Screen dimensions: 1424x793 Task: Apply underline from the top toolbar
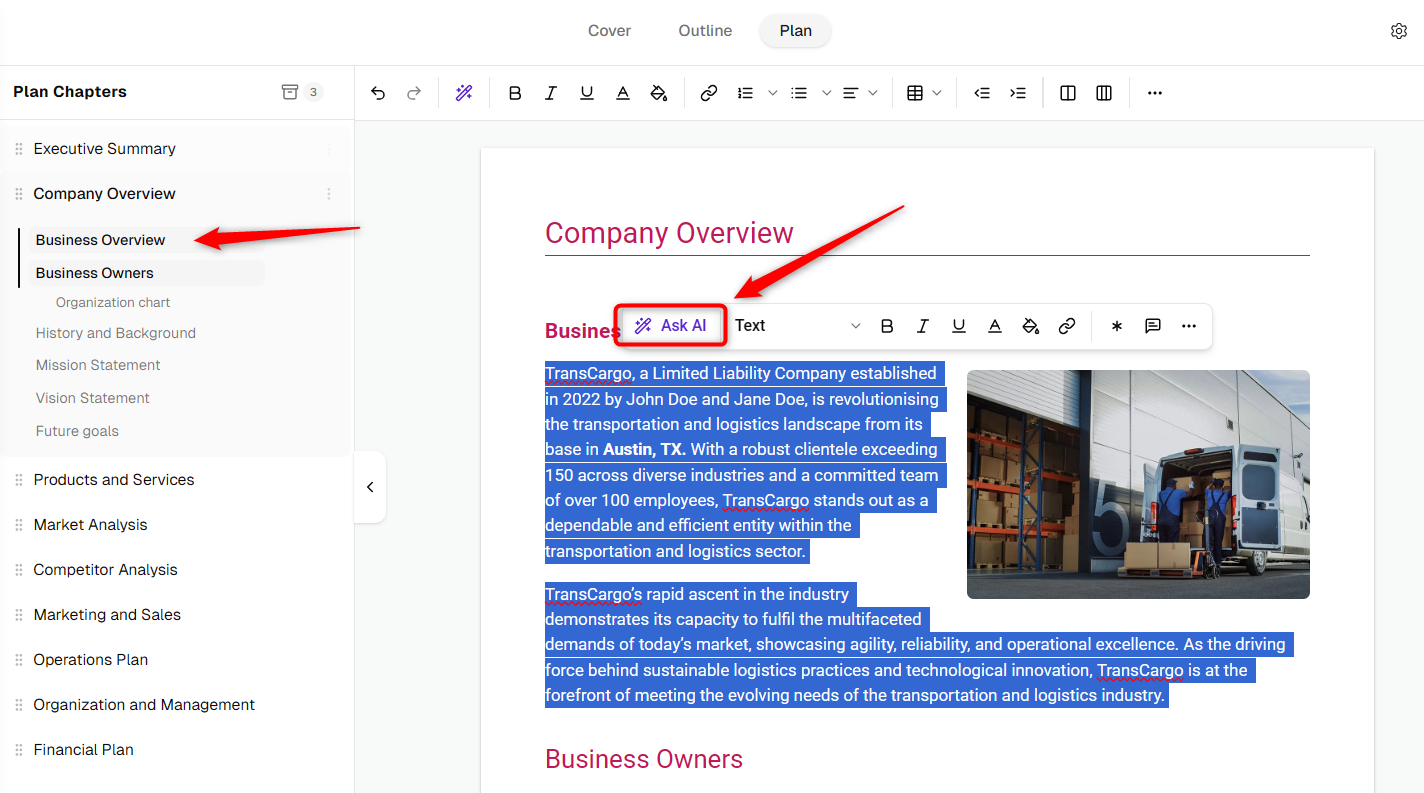click(587, 93)
